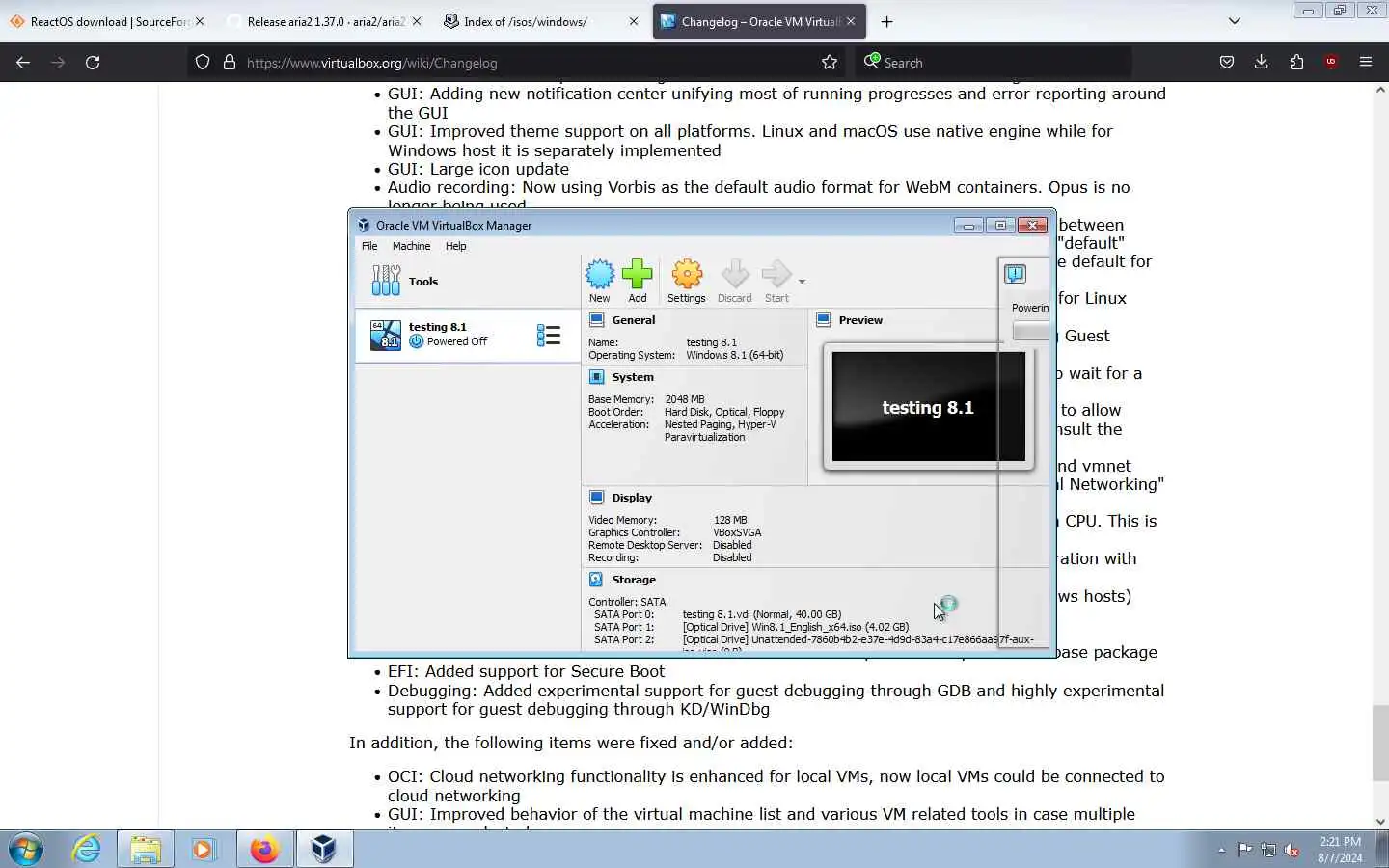Reload the Firefox page
1389x868 pixels.
(93, 62)
